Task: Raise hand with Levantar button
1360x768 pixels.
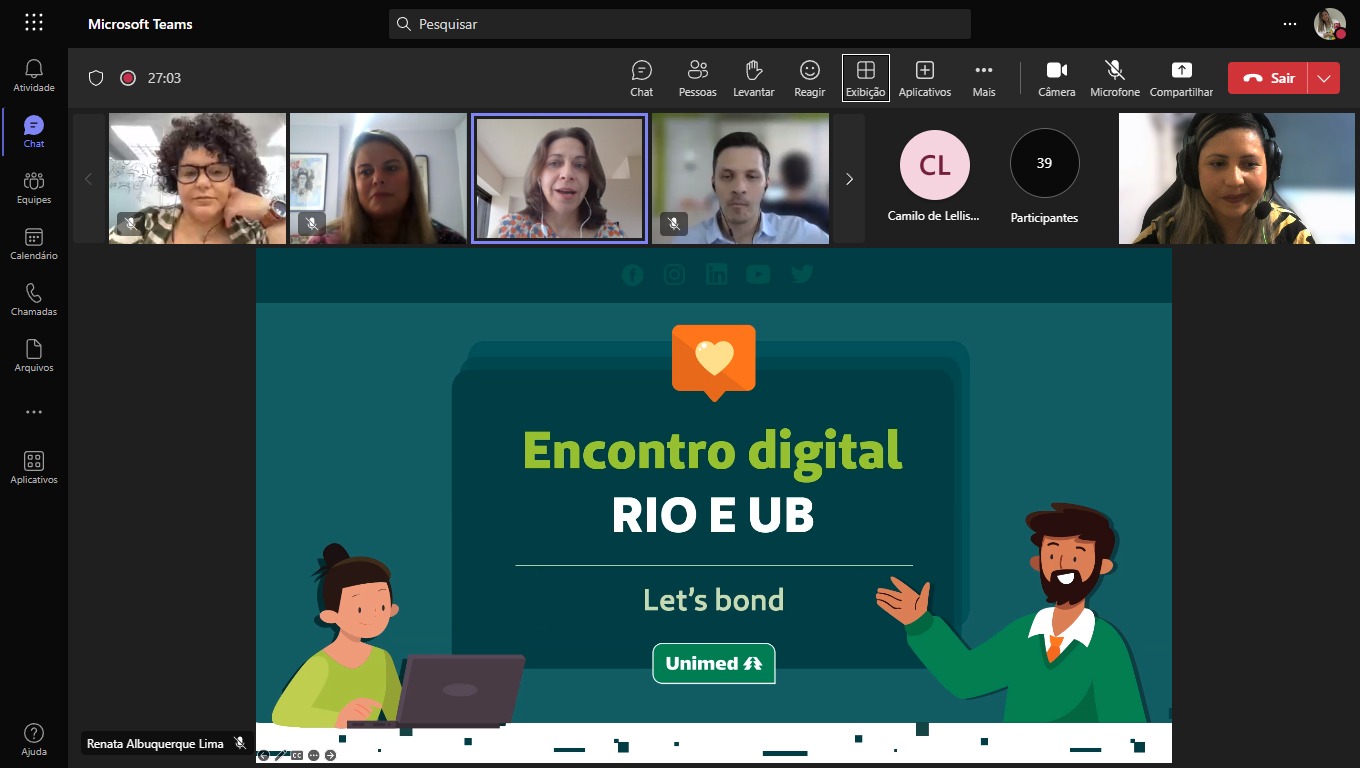Action: tap(754, 78)
